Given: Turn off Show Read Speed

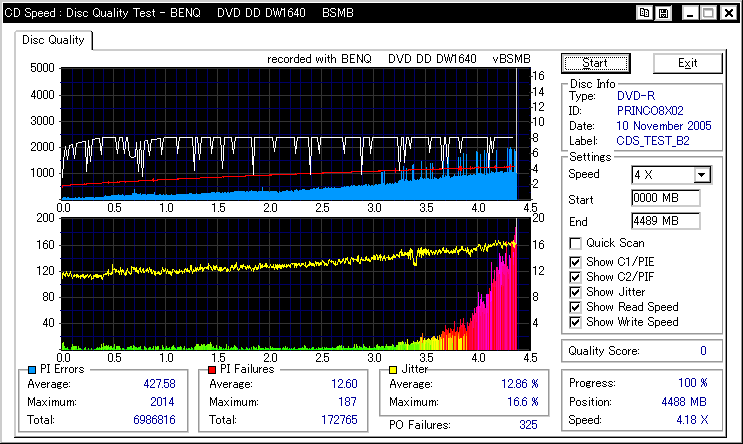Looking at the screenshot, I should point(574,307).
